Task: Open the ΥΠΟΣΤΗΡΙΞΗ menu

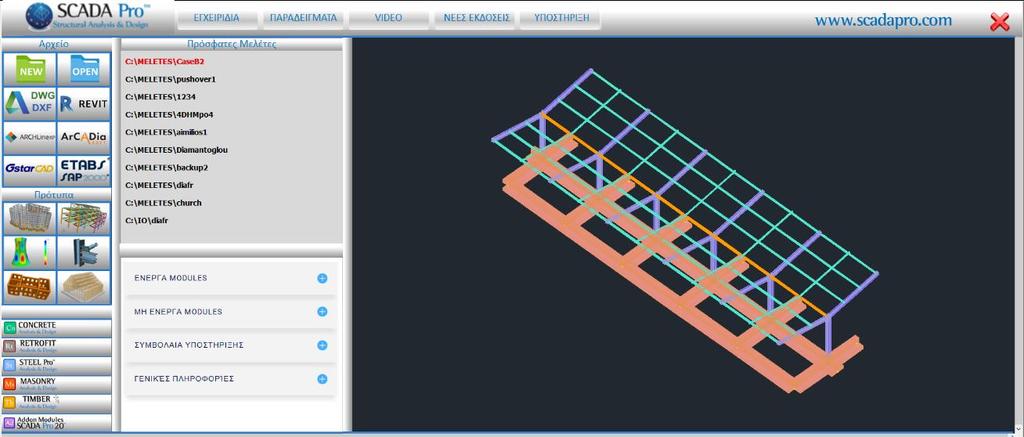Action: point(559,18)
